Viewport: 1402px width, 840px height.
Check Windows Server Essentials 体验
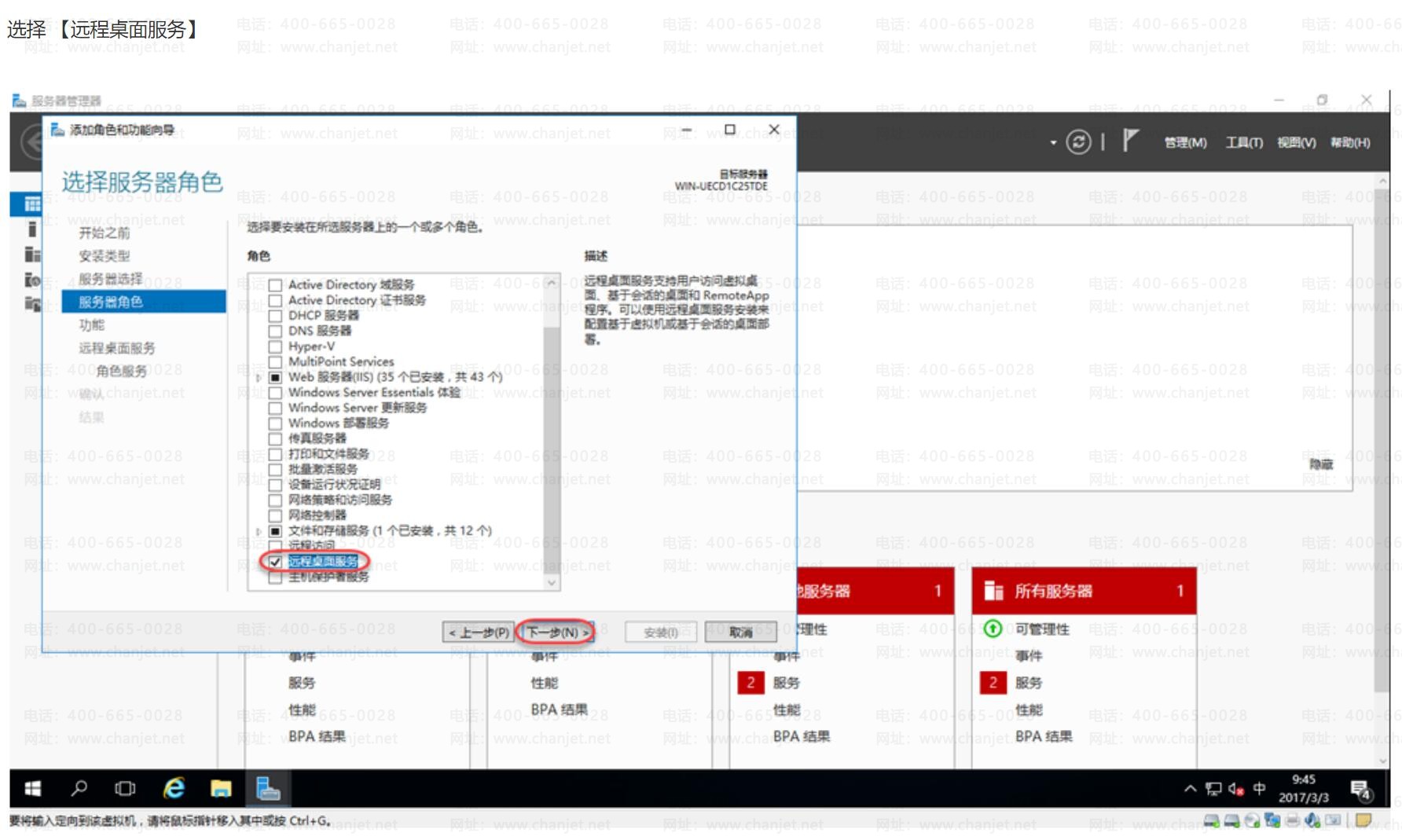(275, 392)
